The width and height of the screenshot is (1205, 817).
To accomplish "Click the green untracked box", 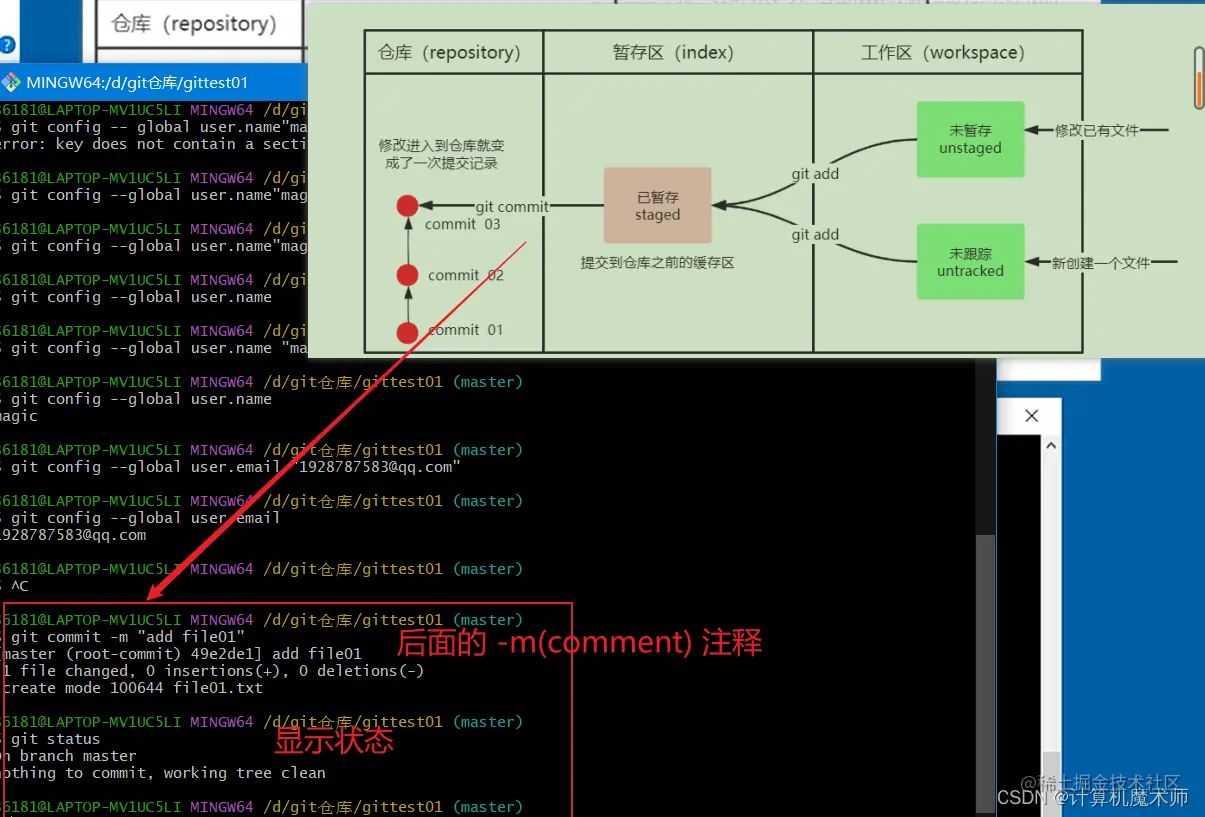I will [x=969, y=260].
